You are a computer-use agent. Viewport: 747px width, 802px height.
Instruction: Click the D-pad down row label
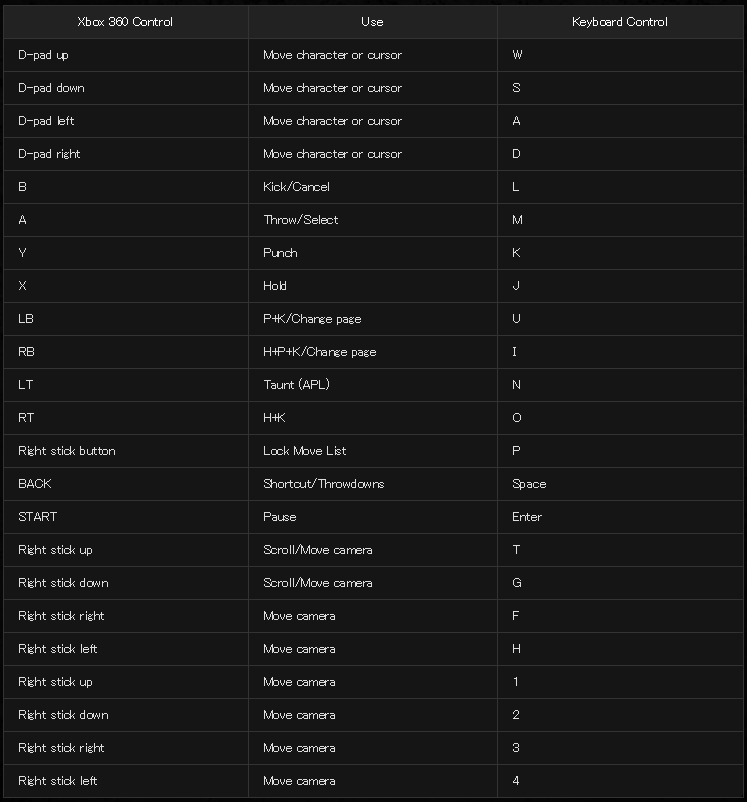tap(51, 88)
